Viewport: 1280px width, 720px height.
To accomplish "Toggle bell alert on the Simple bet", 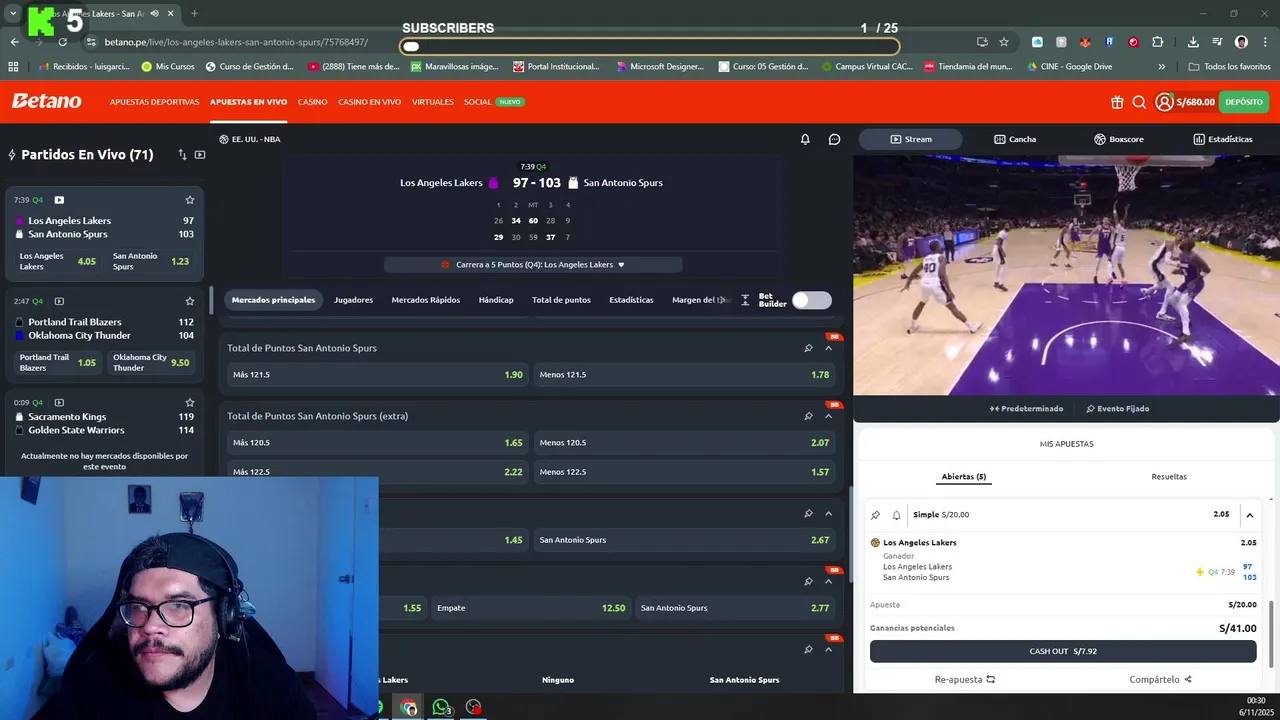I will pyautogui.click(x=896, y=515).
